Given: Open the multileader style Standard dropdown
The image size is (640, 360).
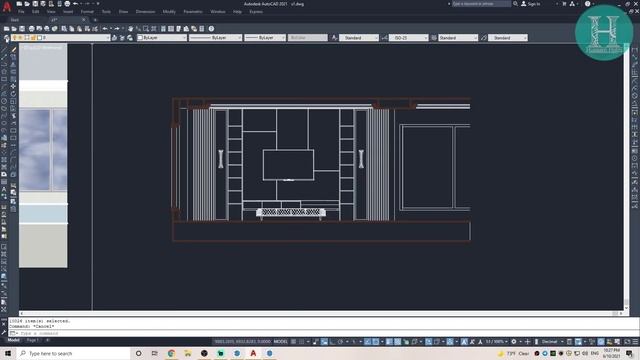Looking at the screenshot, I should pyautogui.click(x=508, y=38).
